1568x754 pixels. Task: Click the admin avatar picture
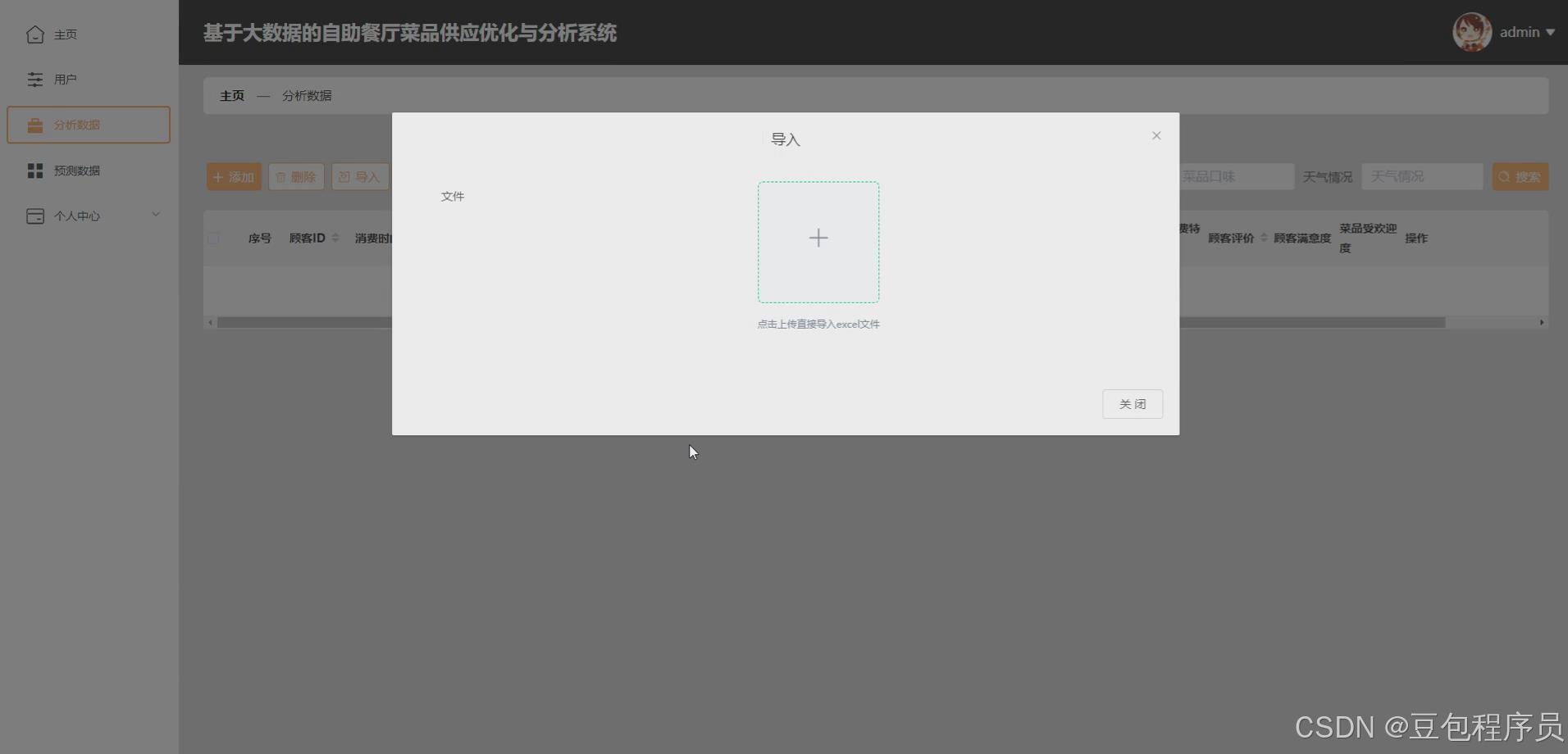[1473, 31]
